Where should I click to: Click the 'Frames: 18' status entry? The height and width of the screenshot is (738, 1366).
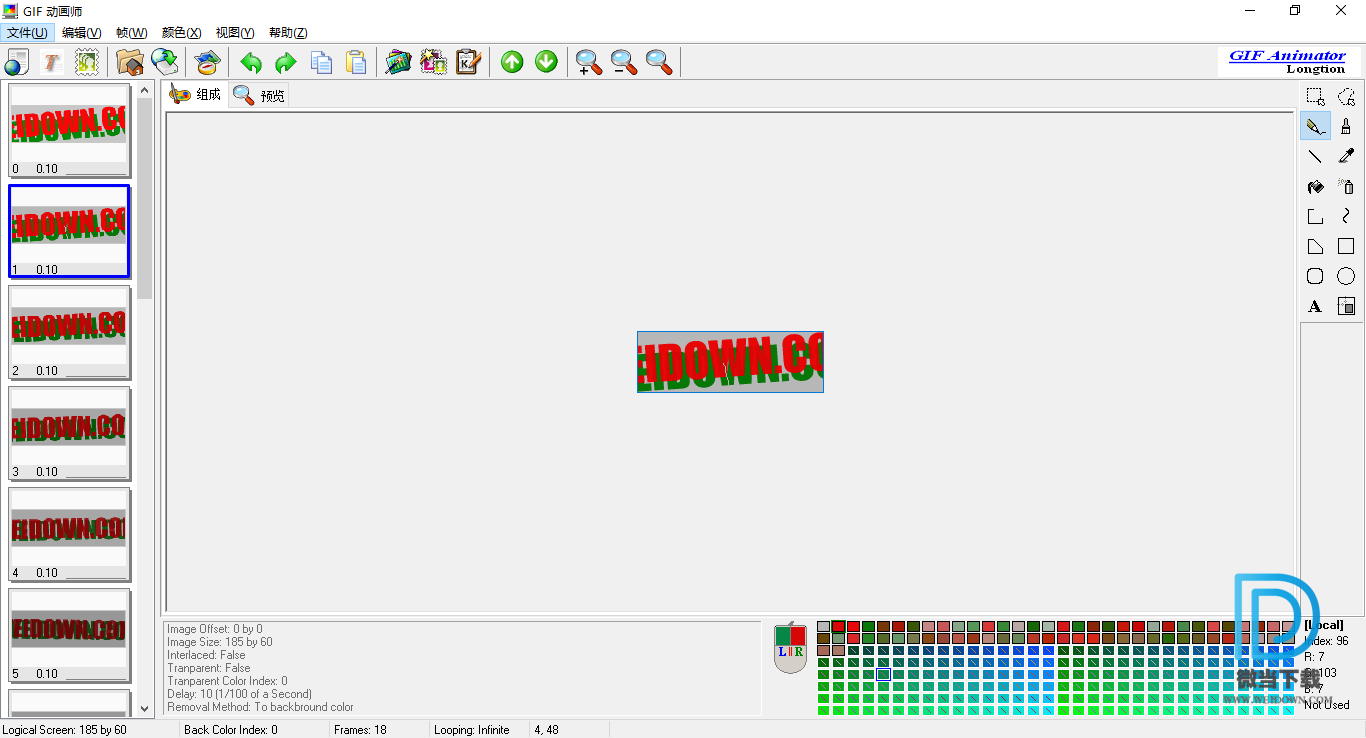360,730
